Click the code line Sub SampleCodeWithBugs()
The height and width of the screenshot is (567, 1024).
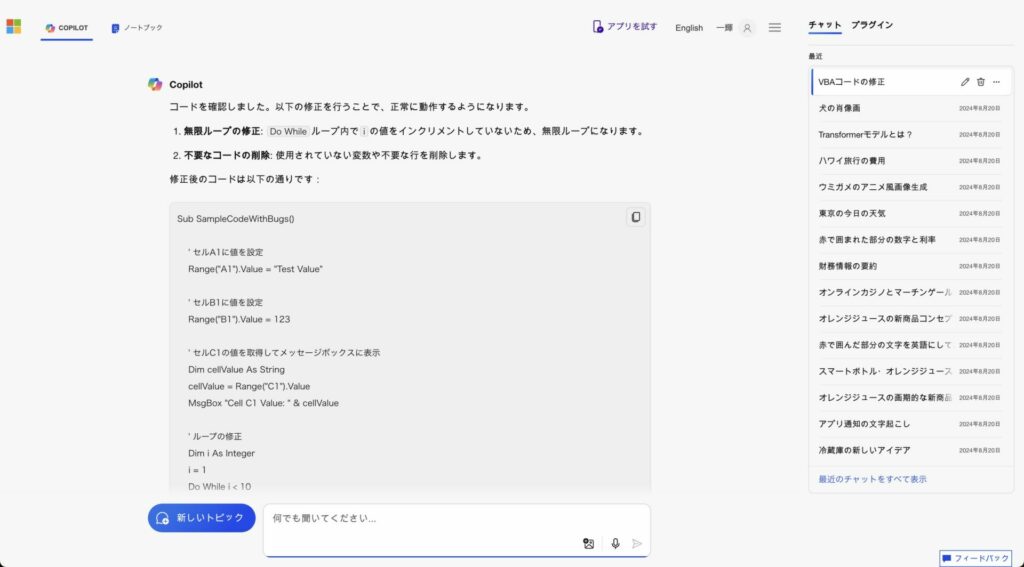236,219
